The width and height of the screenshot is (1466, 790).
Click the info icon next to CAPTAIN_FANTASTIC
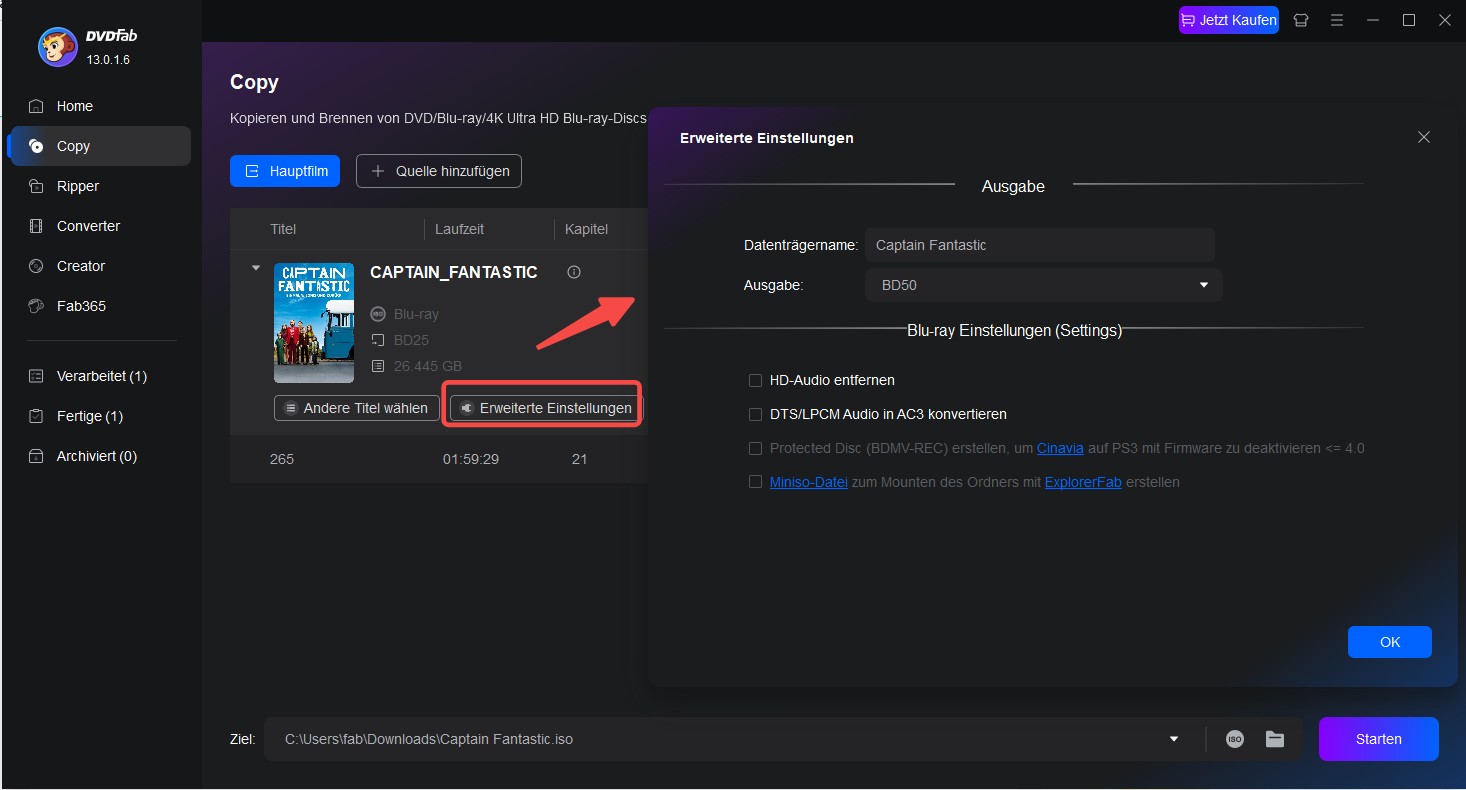click(x=574, y=272)
